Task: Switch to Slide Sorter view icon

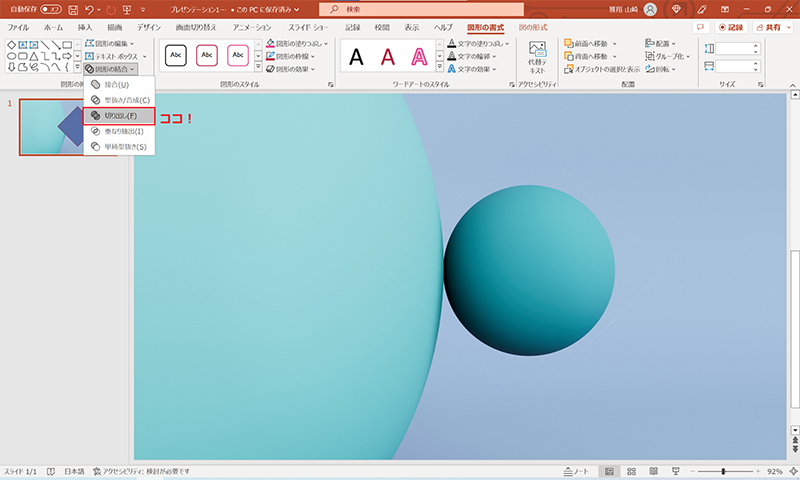Action: pyautogui.click(x=630, y=471)
